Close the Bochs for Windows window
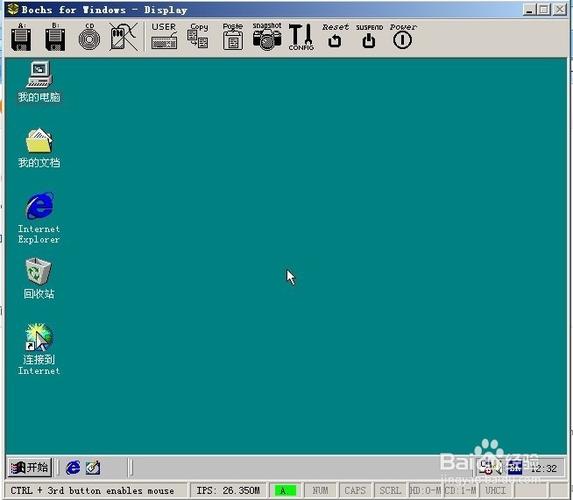Viewport: 573px width, 500px height. tap(560, 9)
